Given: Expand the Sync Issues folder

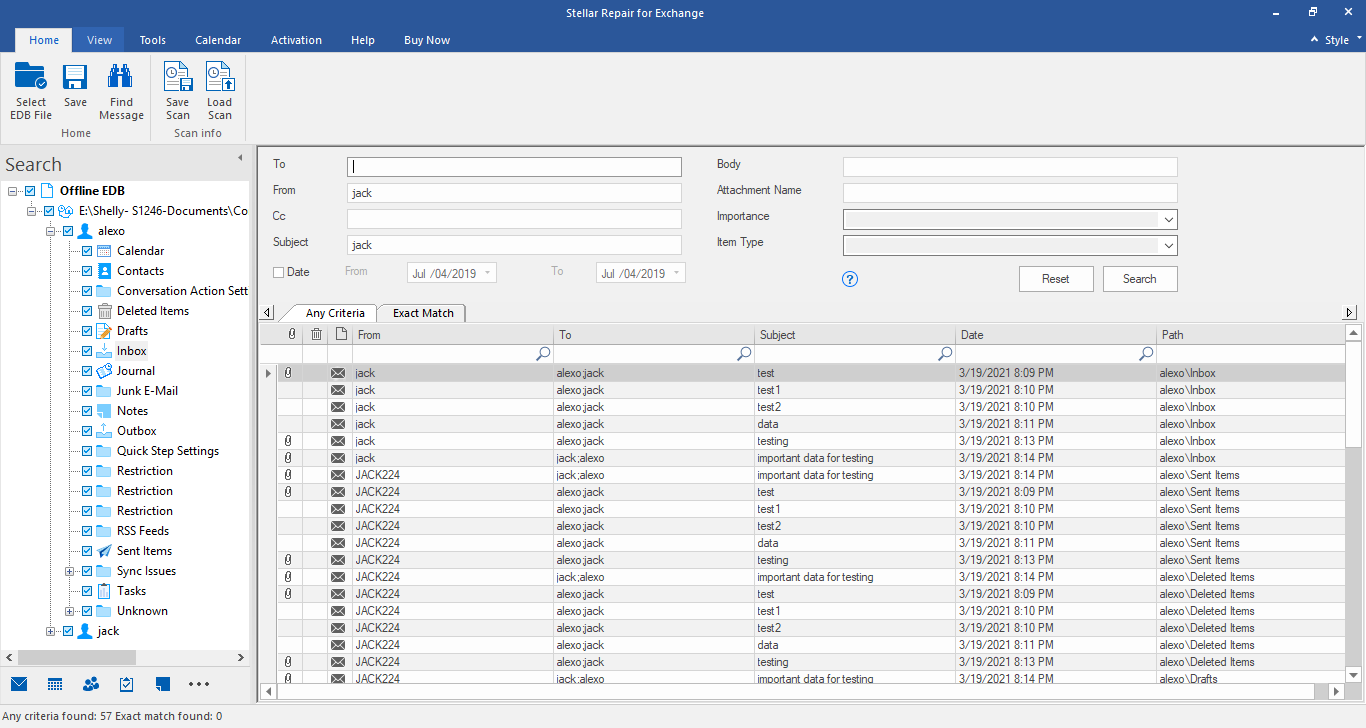Looking at the screenshot, I should pyautogui.click(x=70, y=571).
